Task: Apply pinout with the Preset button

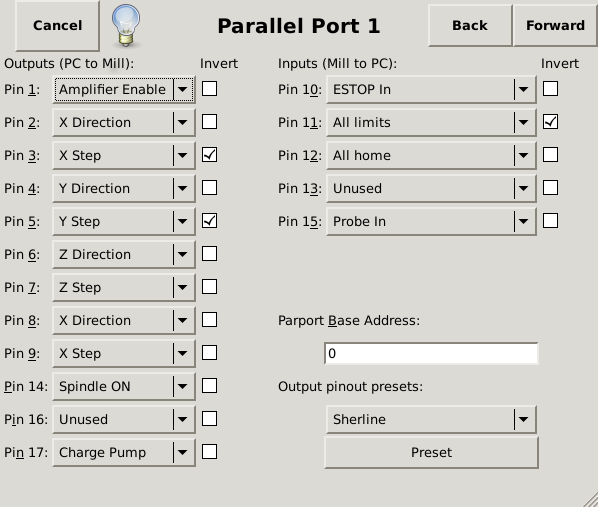Action: click(431, 452)
